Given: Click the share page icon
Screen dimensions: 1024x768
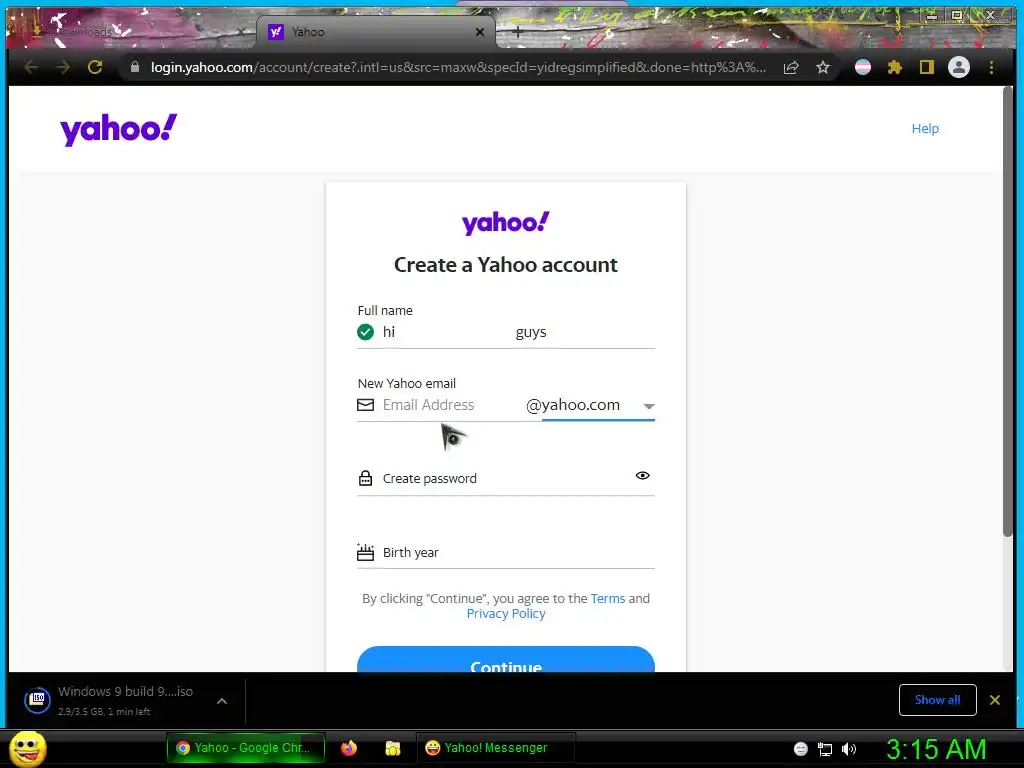Looking at the screenshot, I should (791, 67).
